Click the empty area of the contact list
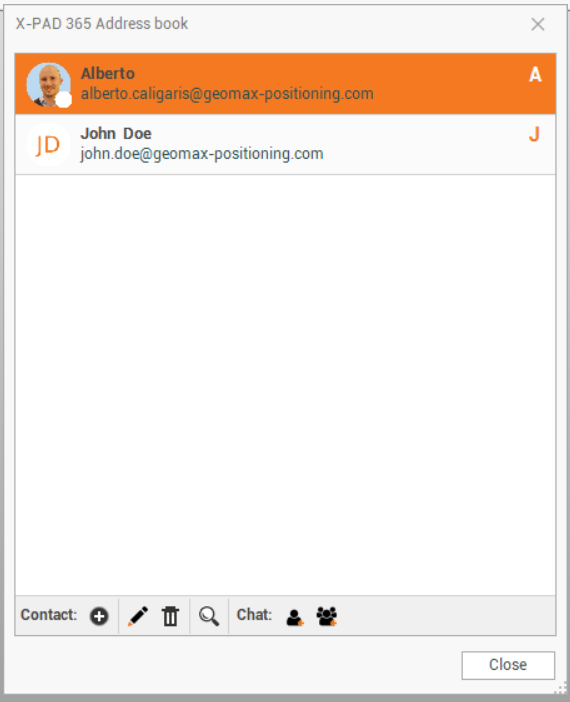570x702 pixels. 285,385
